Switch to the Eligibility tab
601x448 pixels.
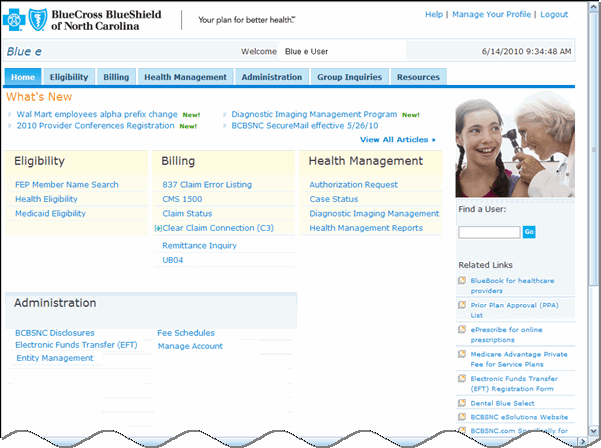(x=69, y=77)
